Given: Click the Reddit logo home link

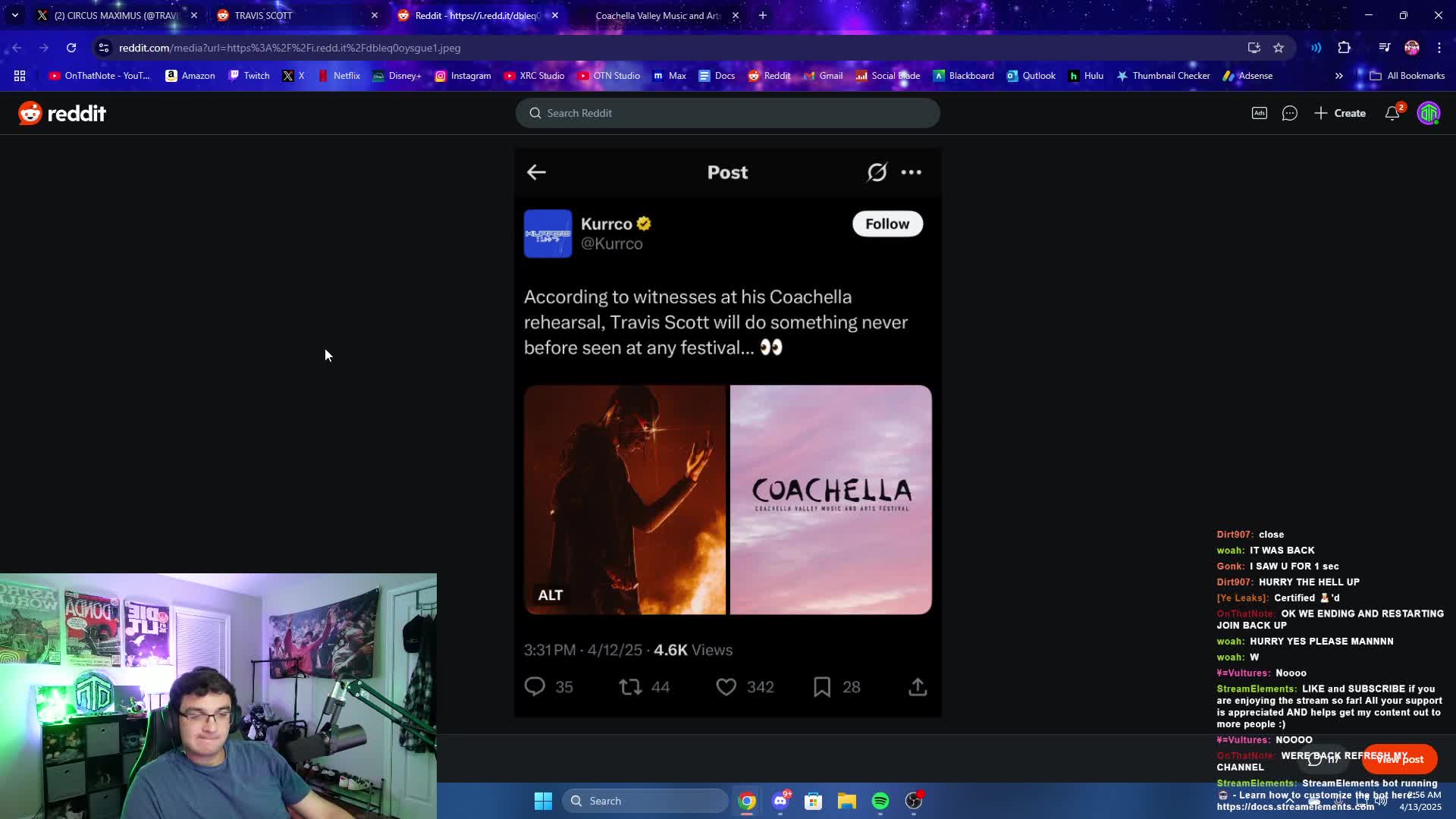Looking at the screenshot, I should [x=62, y=113].
